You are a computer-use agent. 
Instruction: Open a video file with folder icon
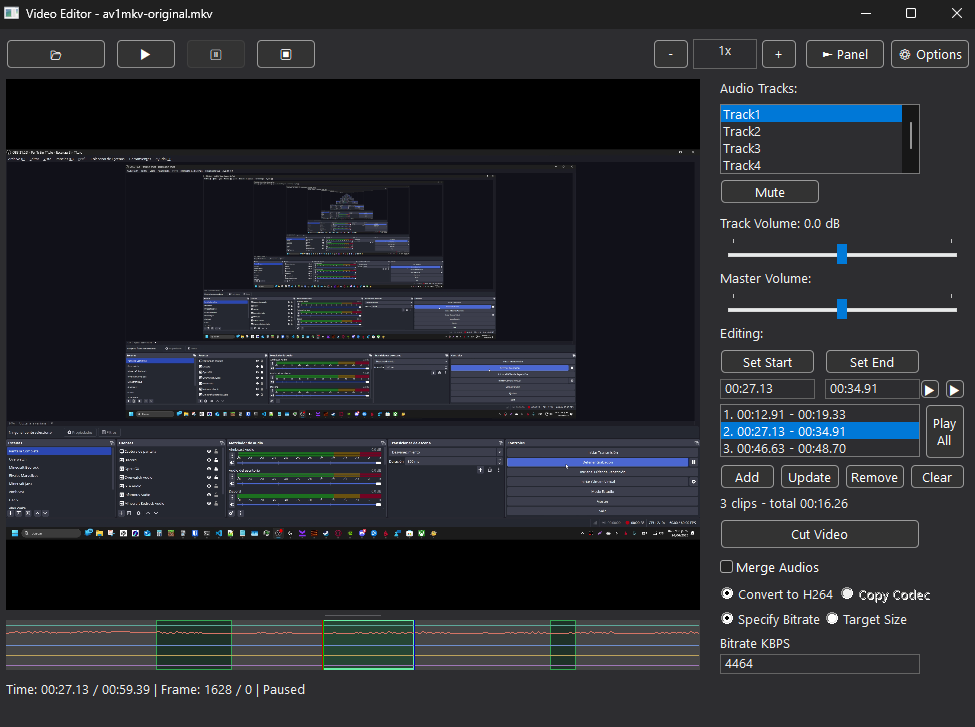click(x=55, y=54)
